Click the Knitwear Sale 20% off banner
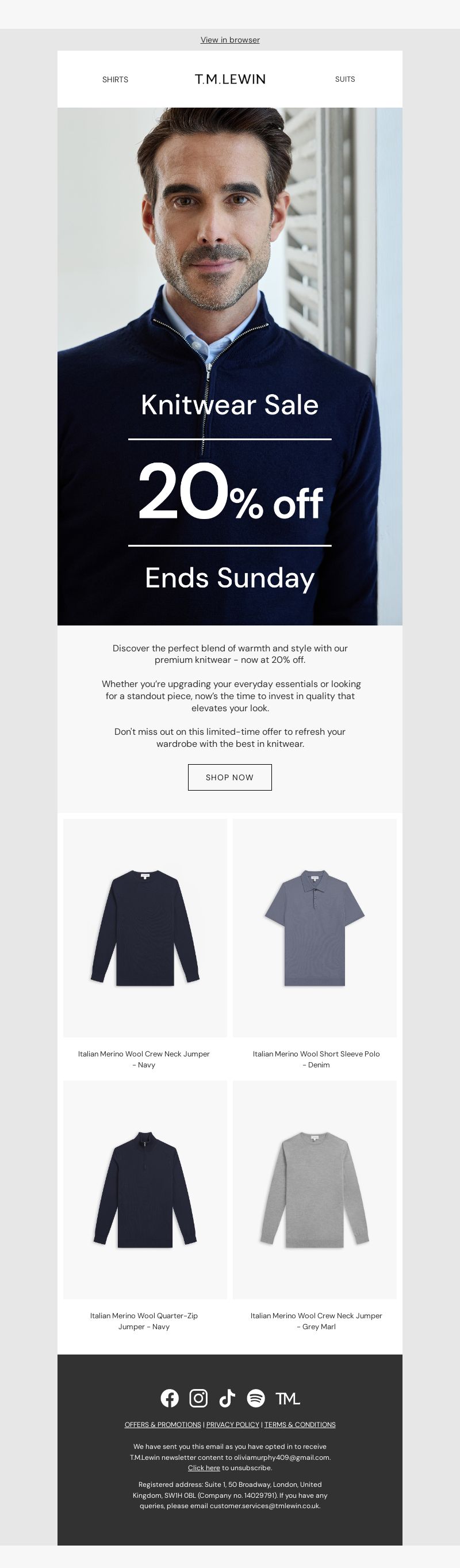 (x=230, y=367)
